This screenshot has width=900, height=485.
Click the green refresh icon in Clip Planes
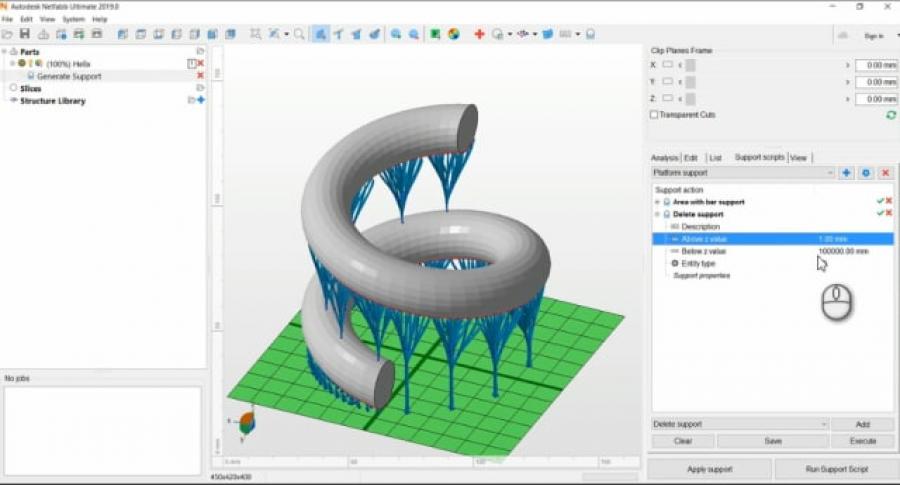(x=890, y=115)
